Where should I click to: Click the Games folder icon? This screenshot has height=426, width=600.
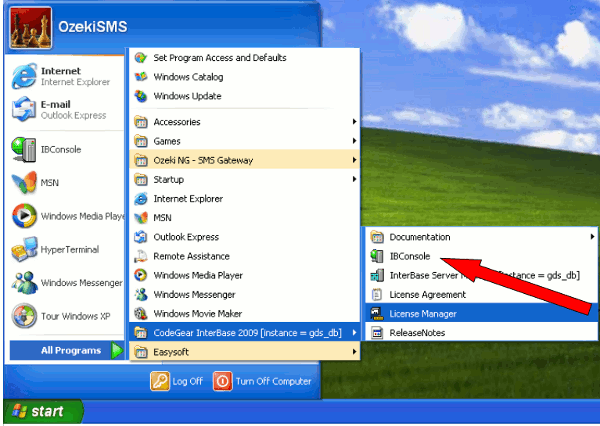(x=141, y=141)
